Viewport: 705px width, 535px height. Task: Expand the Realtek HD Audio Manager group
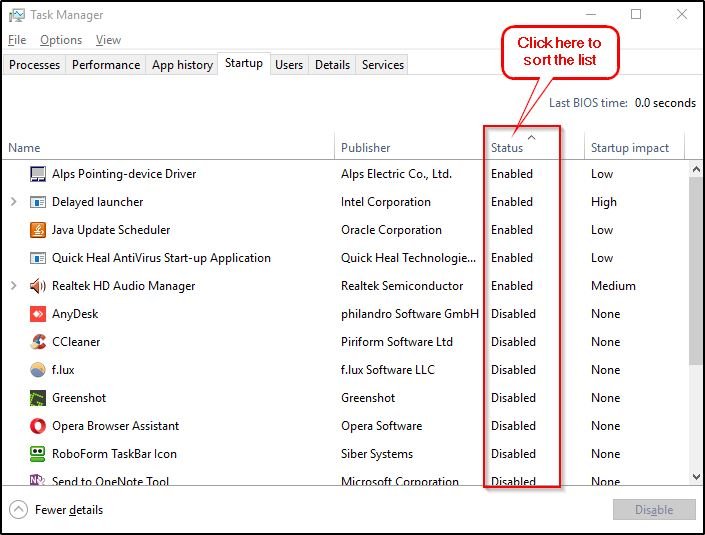(13, 286)
